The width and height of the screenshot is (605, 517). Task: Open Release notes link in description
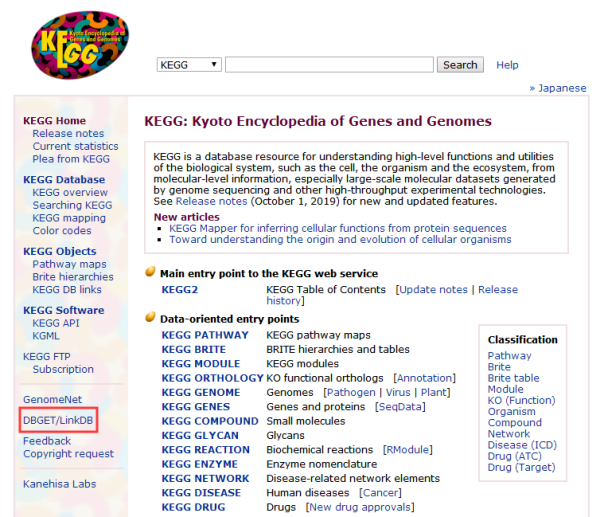tap(211, 201)
